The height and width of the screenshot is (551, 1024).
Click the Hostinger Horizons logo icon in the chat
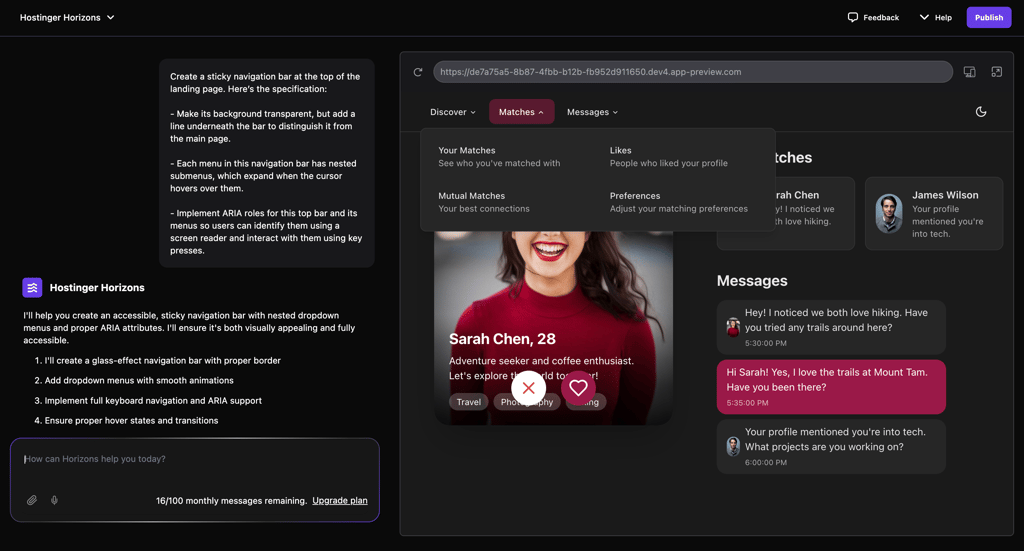click(32, 287)
